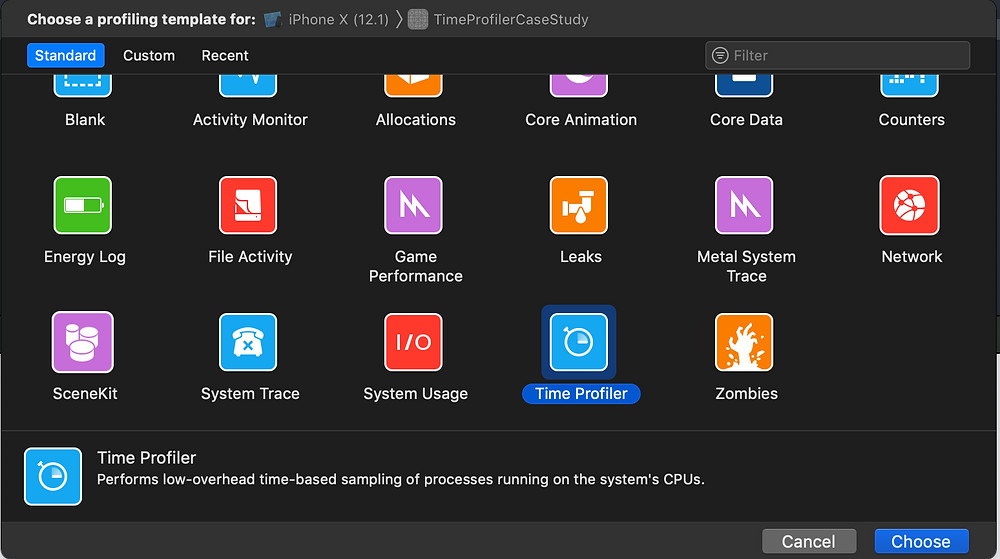Image resolution: width=1000 pixels, height=559 pixels.
Task: Switch to the Custom tab
Action: point(149,55)
